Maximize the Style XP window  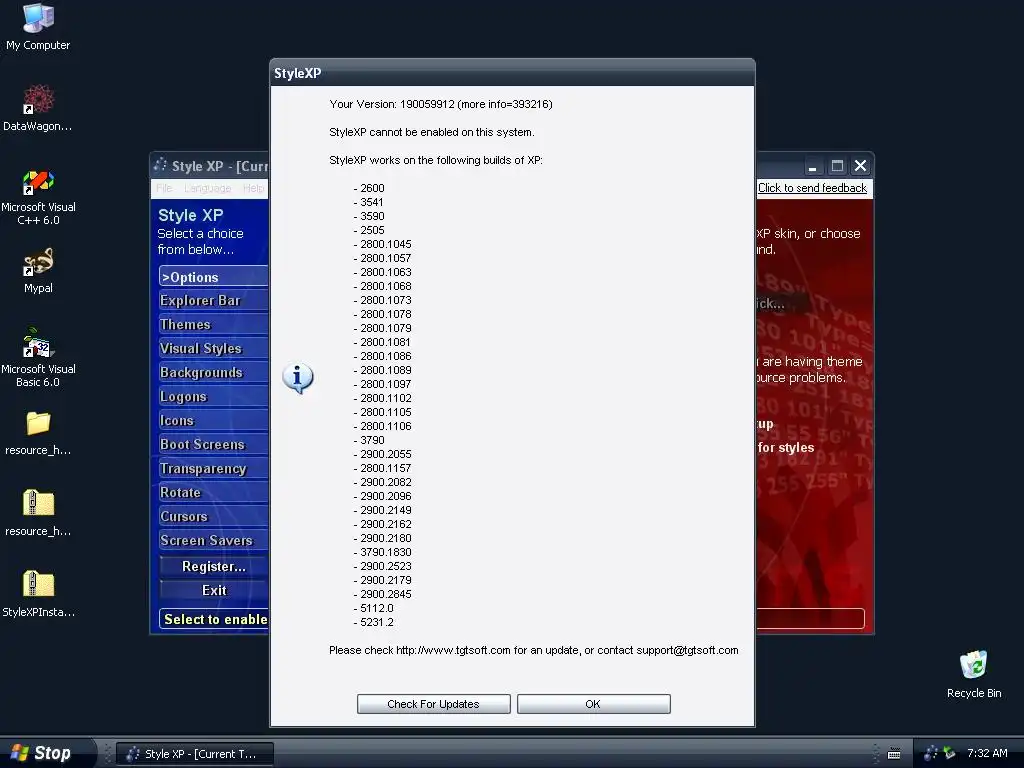click(837, 166)
